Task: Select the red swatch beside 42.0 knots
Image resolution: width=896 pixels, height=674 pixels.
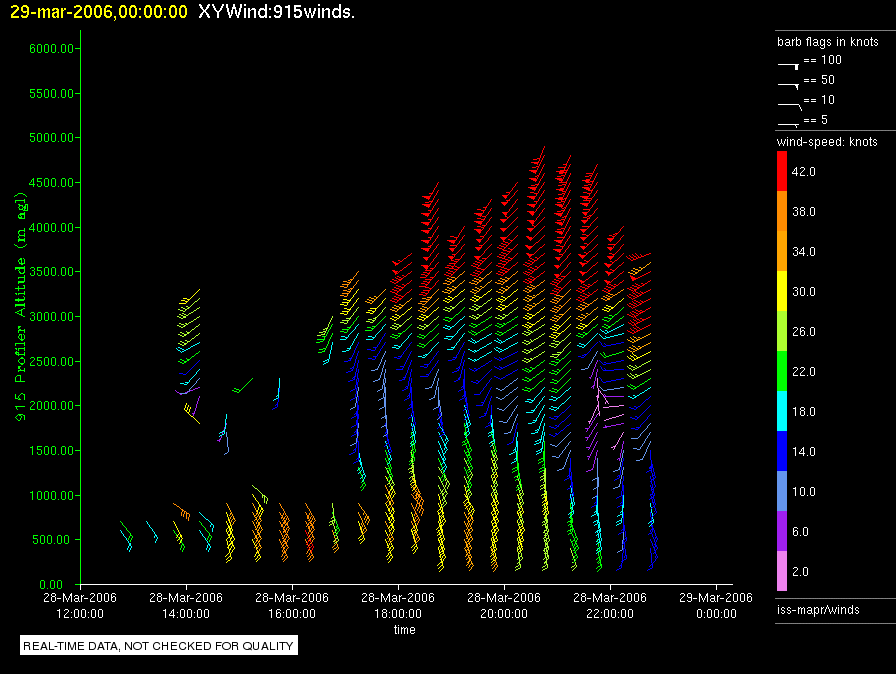Action: point(782,172)
